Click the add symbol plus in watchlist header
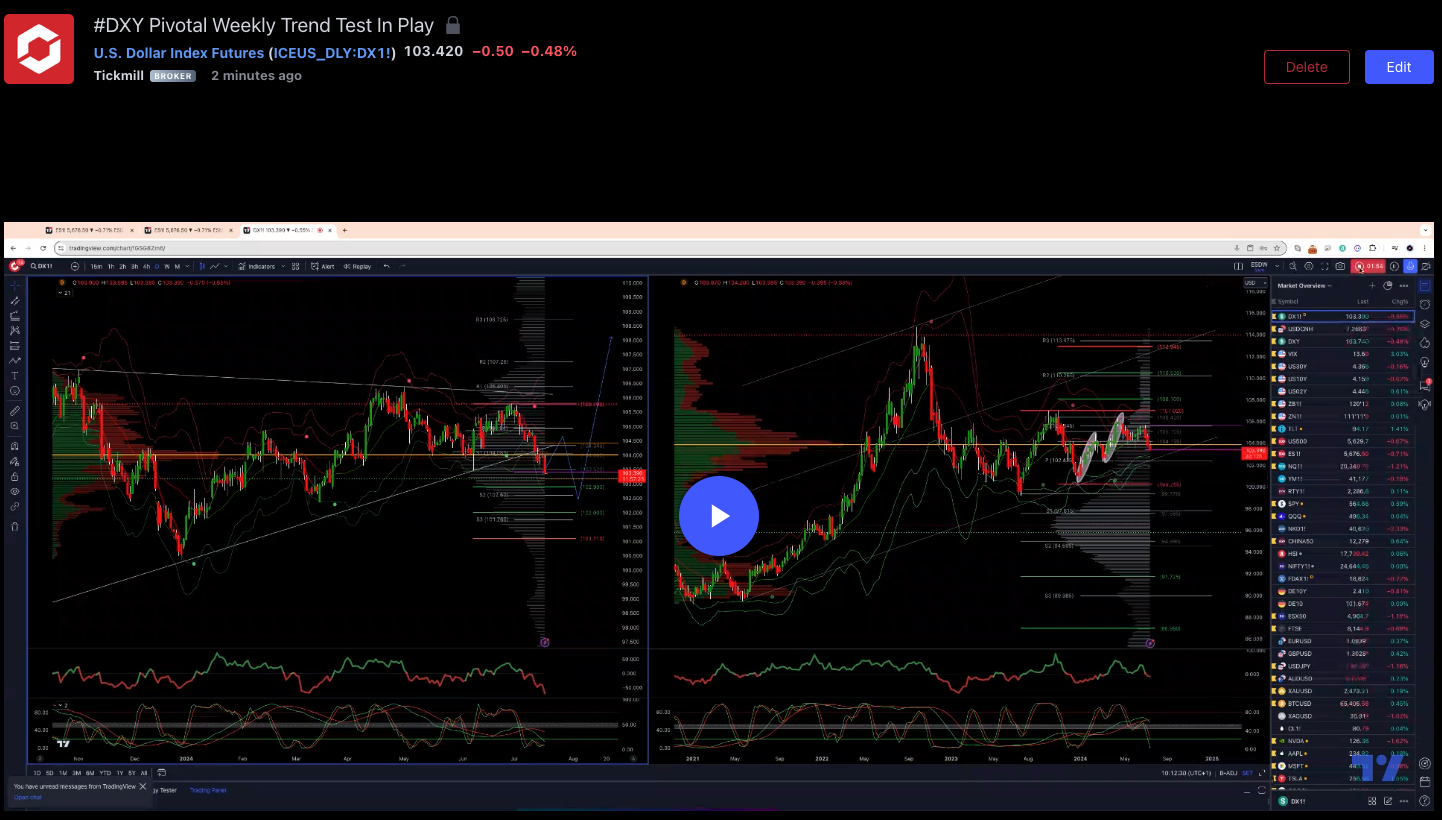 [1372, 286]
